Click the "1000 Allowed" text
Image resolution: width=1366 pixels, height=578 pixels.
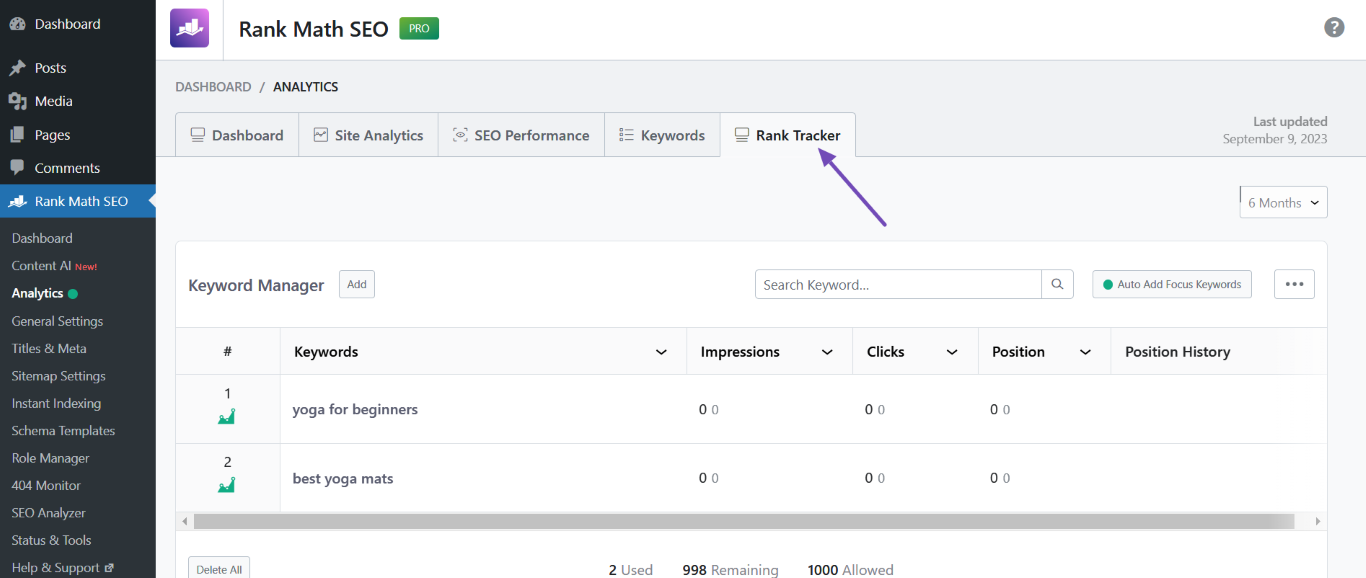(x=851, y=570)
